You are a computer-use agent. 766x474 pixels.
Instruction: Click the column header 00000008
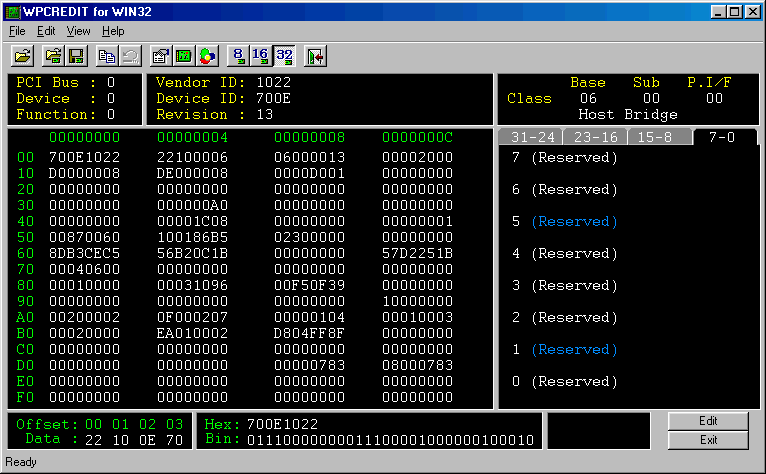click(309, 137)
